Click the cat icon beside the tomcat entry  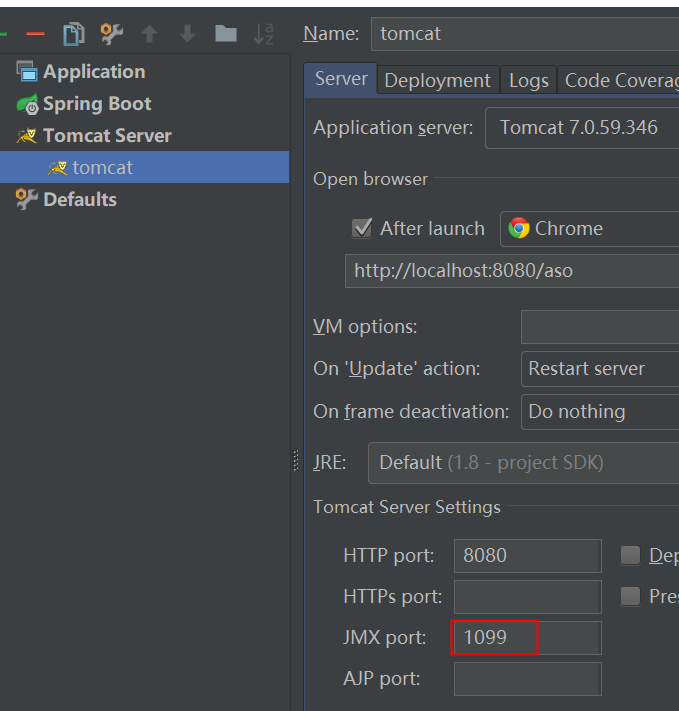(58, 168)
